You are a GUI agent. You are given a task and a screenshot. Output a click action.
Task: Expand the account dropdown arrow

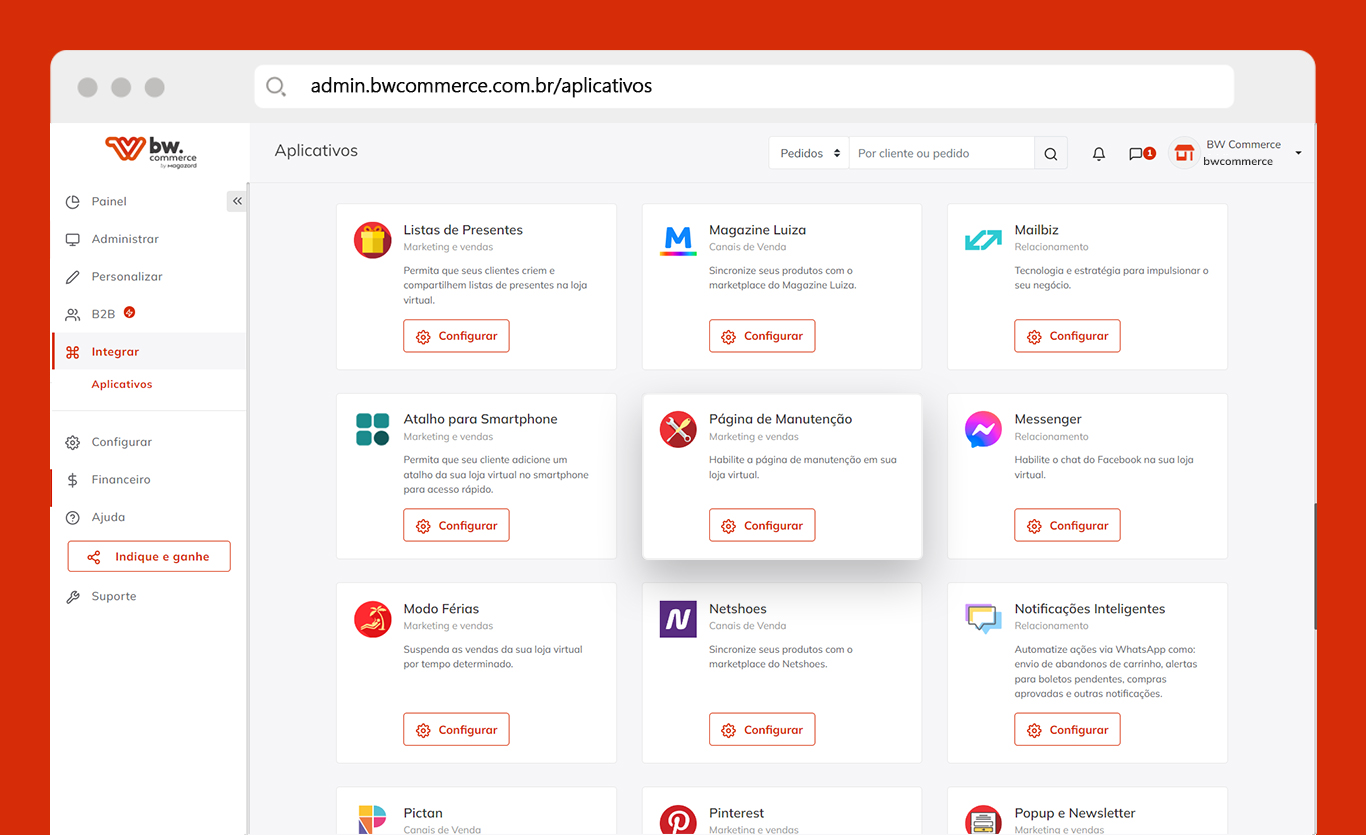(x=1298, y=153)
